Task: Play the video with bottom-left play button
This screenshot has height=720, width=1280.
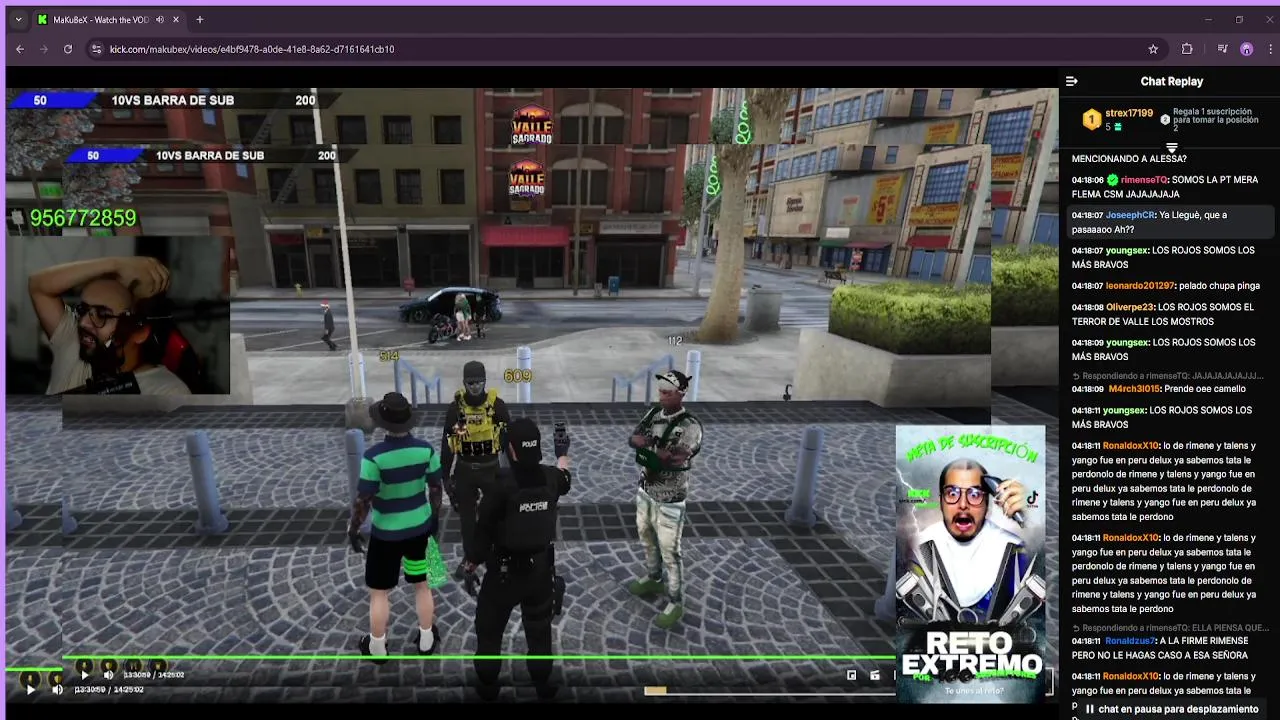Action: click(x=30, y=689)
